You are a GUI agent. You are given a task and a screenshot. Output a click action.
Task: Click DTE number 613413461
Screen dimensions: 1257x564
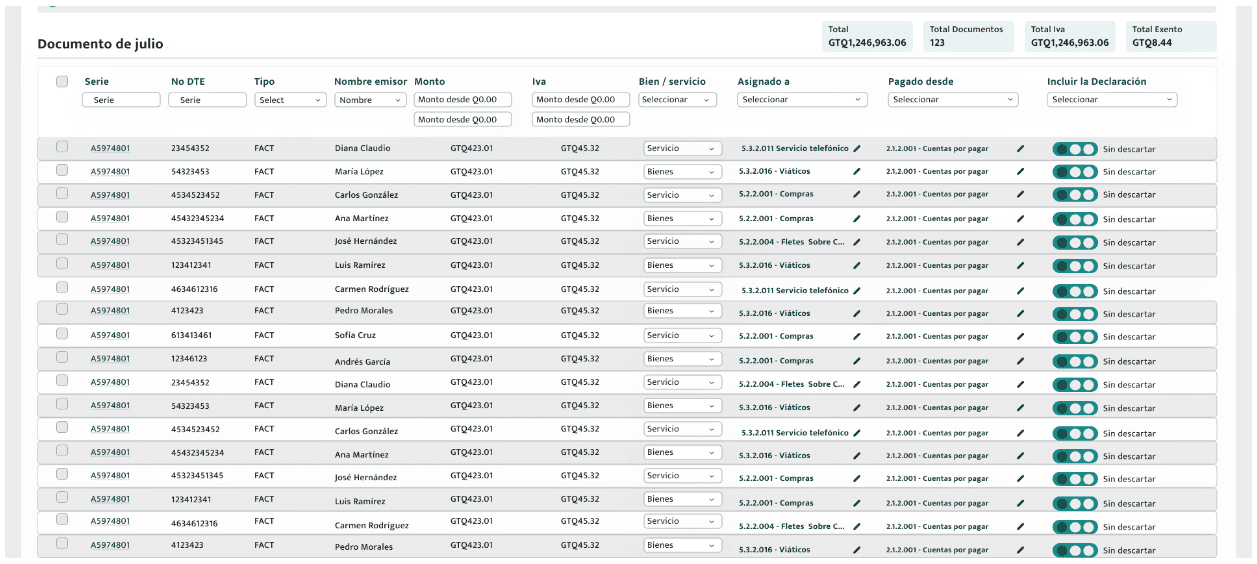[191, 335]
